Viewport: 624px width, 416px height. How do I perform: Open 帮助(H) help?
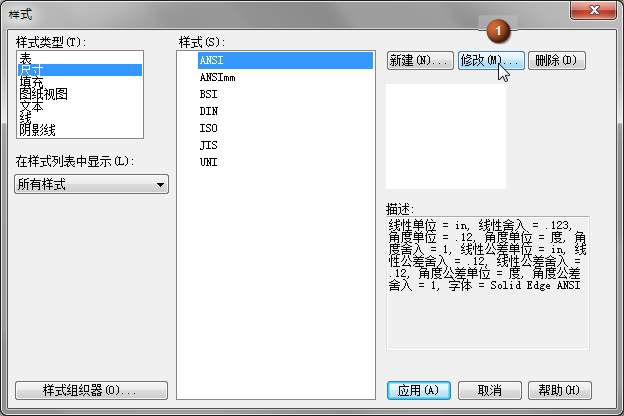pyautogui.click(x=558, y=389)
